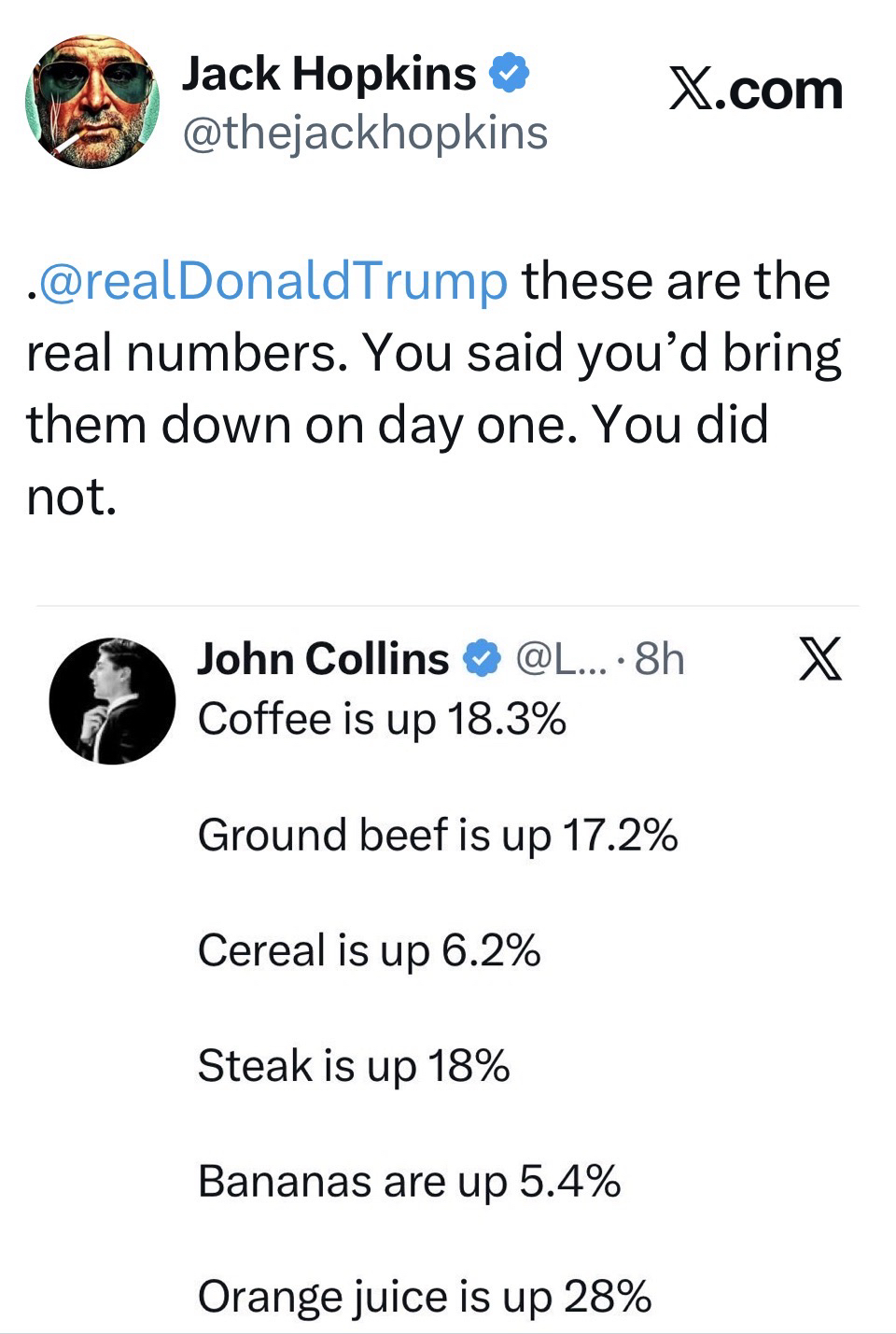Click the X logo in the quoted tweet
The width and height of the screenshot is (896, 1334).
tap(820, 659)
